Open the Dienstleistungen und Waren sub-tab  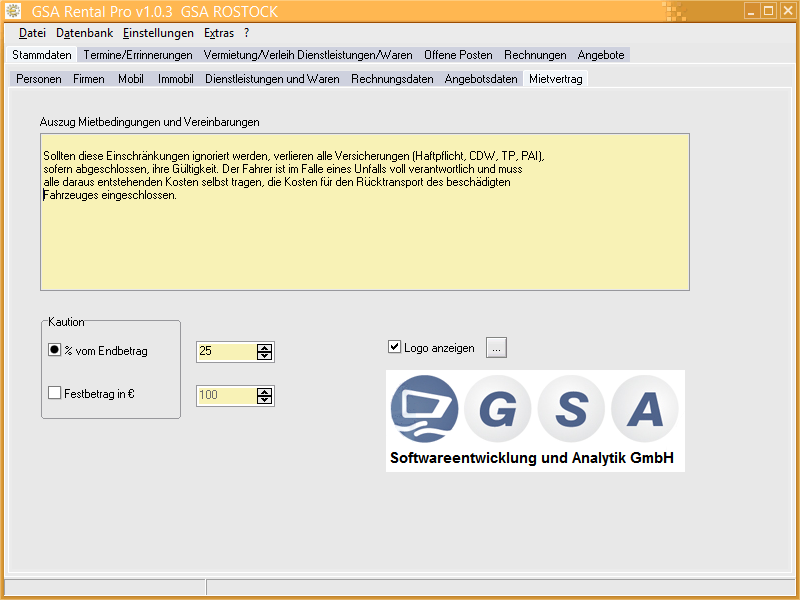pos(272,78)
